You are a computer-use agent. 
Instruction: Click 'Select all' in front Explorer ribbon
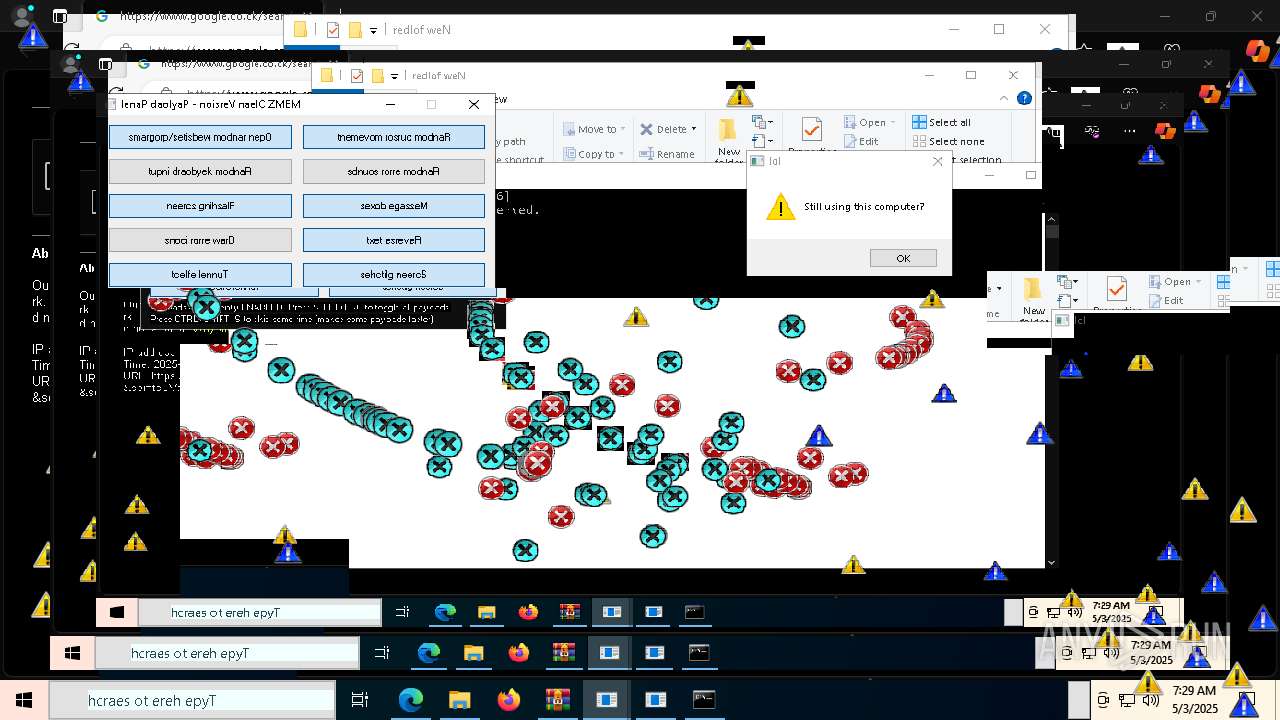pyautogui.click(x=941, y=122)
